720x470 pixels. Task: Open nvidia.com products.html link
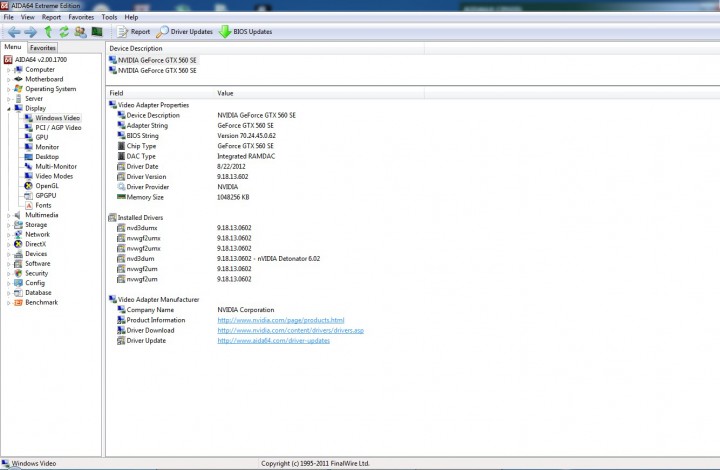pyautogui.click(x=281, y=320)
